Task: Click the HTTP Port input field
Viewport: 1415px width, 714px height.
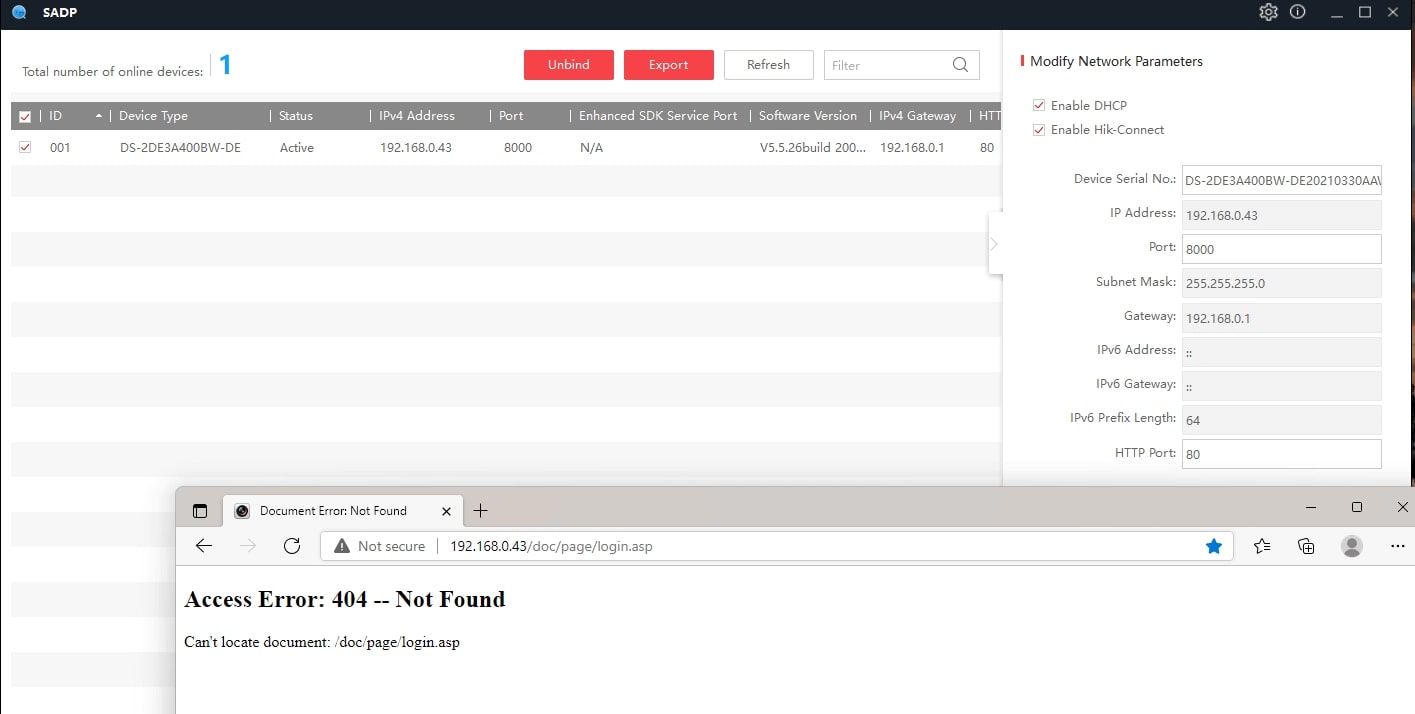Action: (1280, 454)
